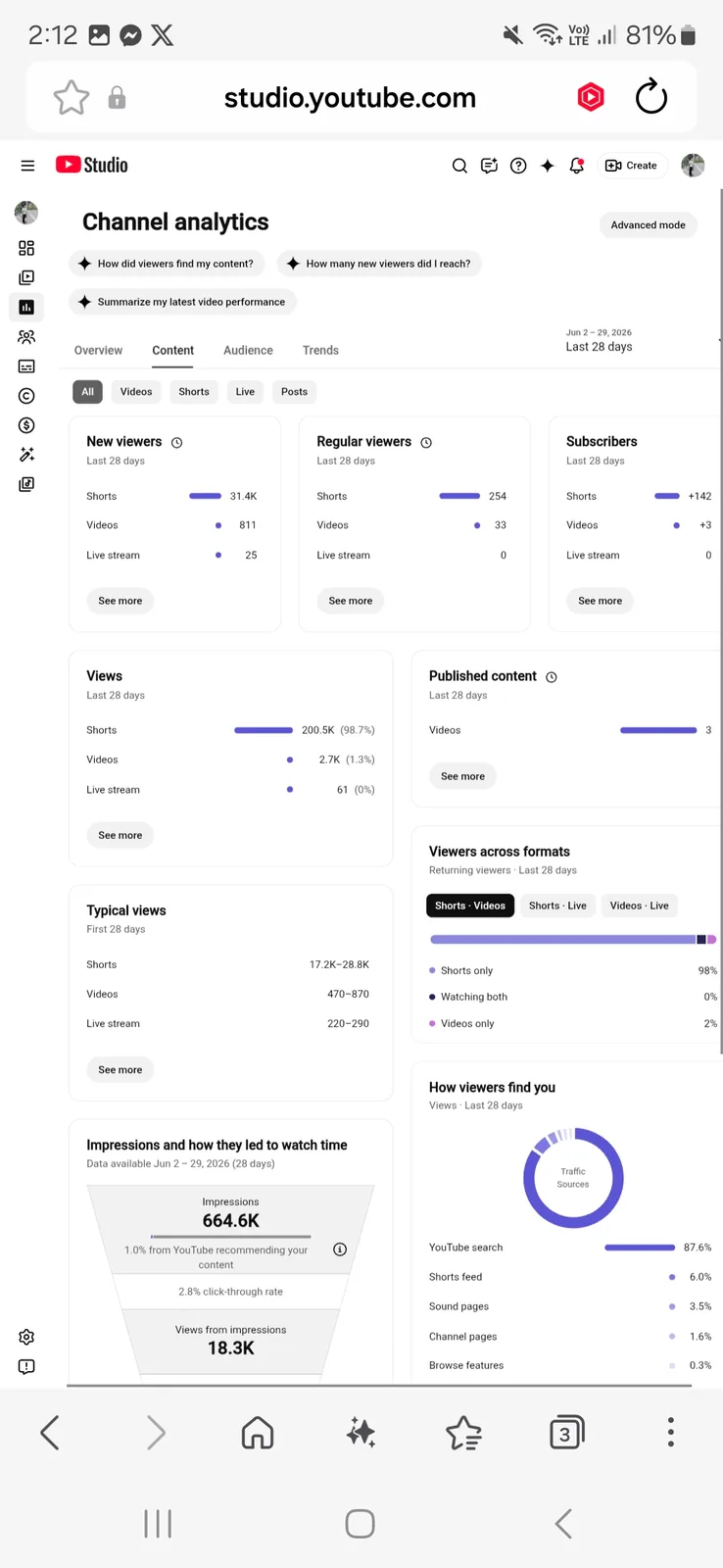Screen dimensions: 723x1568
Task: Click the red shield icon in the address bar
Action: pyautogui.click(x=591, y=97)
